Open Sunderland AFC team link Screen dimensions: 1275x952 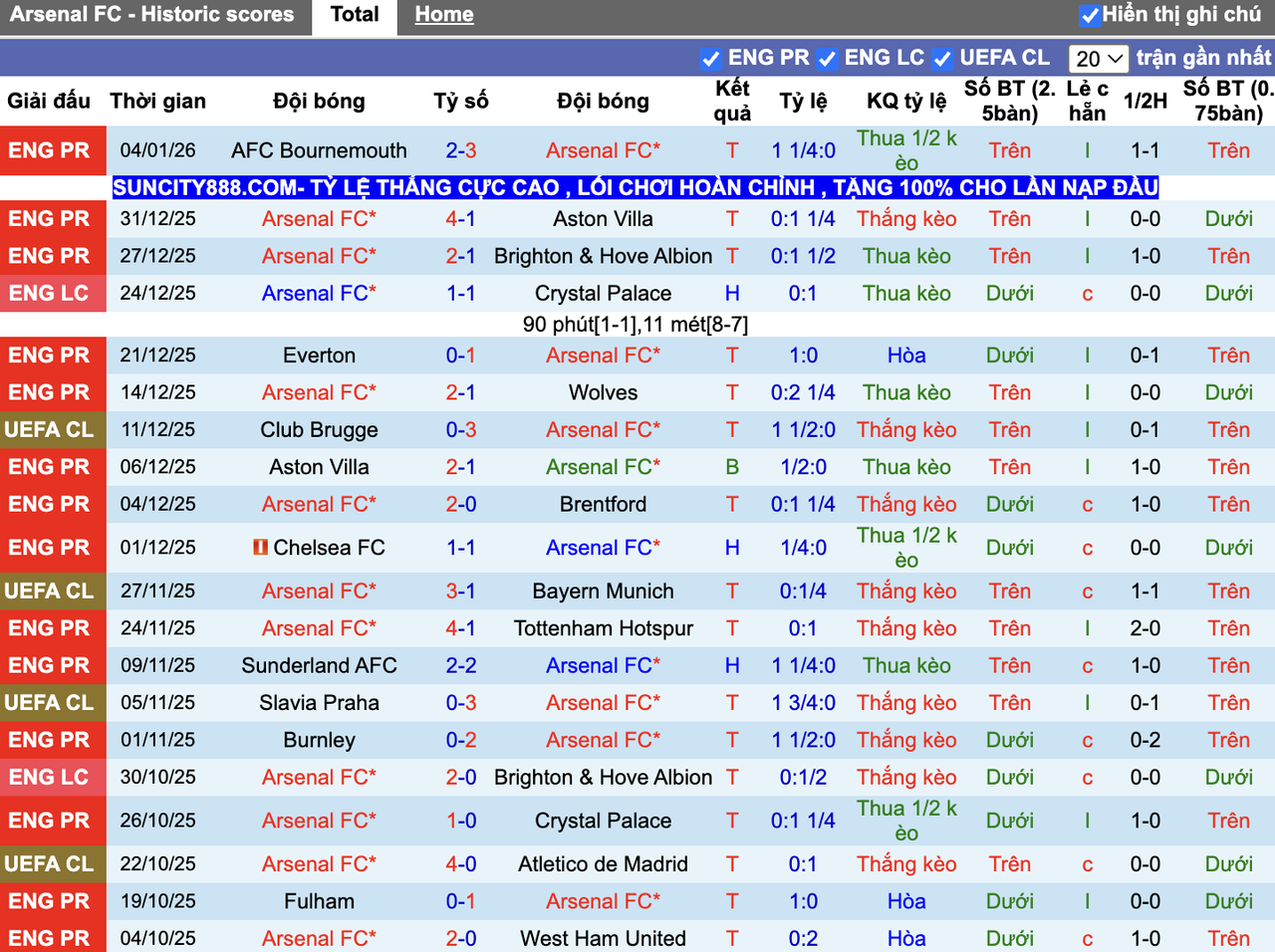pyautogui.click(x=319, y=665)
